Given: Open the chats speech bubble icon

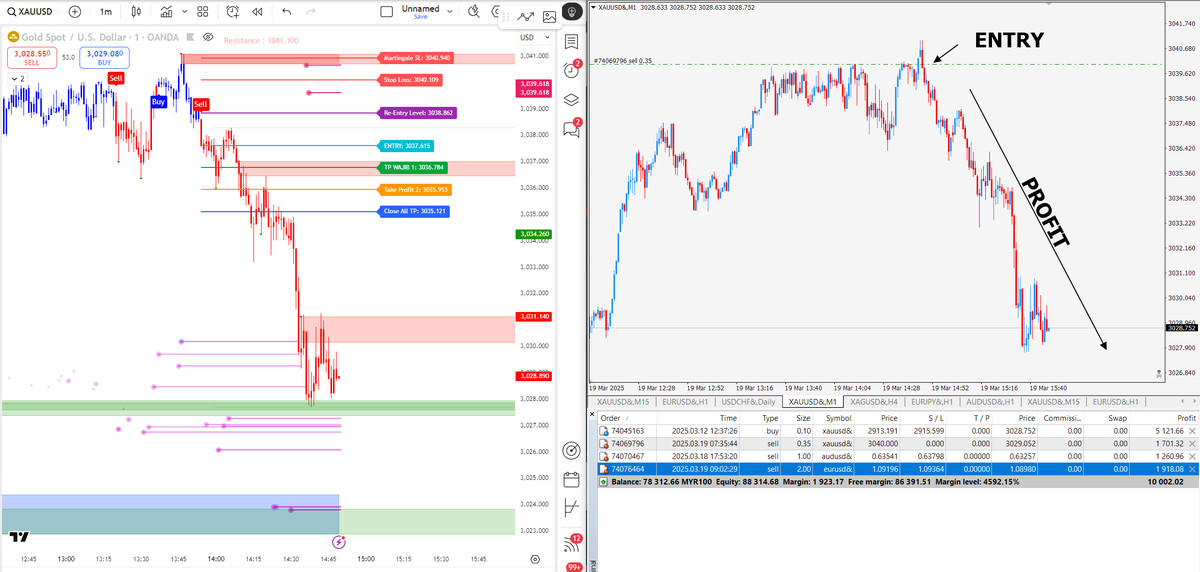Looking at the screenshot, I should [571, 128].
